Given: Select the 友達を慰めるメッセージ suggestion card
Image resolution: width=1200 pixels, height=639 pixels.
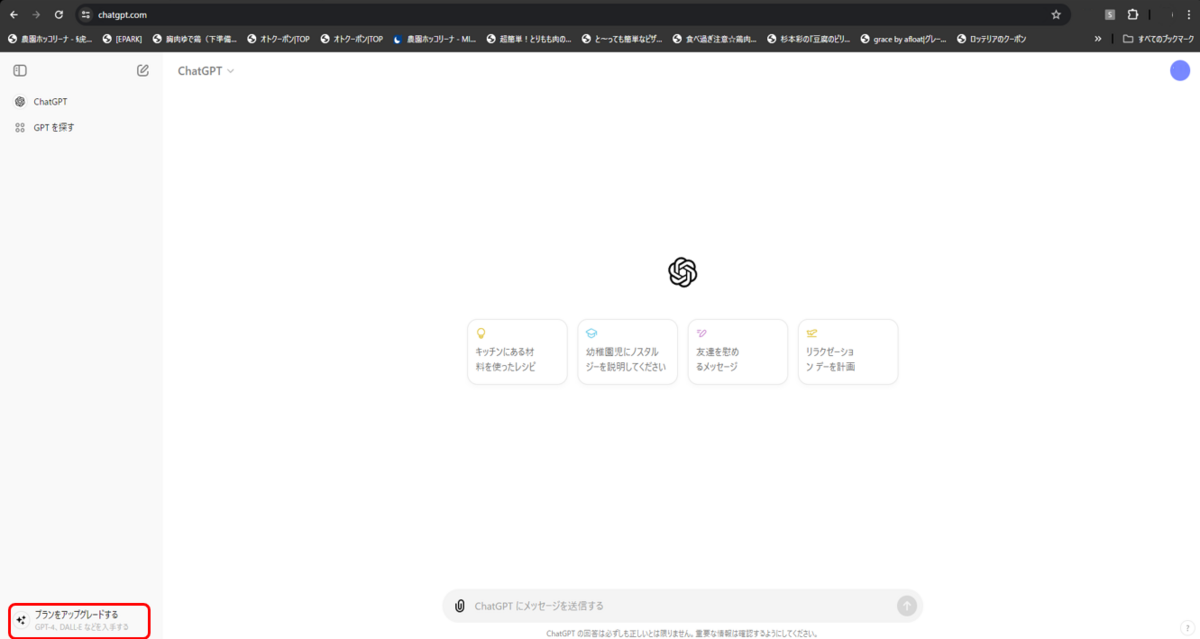Looking at the screenshot, I should 738,352.
